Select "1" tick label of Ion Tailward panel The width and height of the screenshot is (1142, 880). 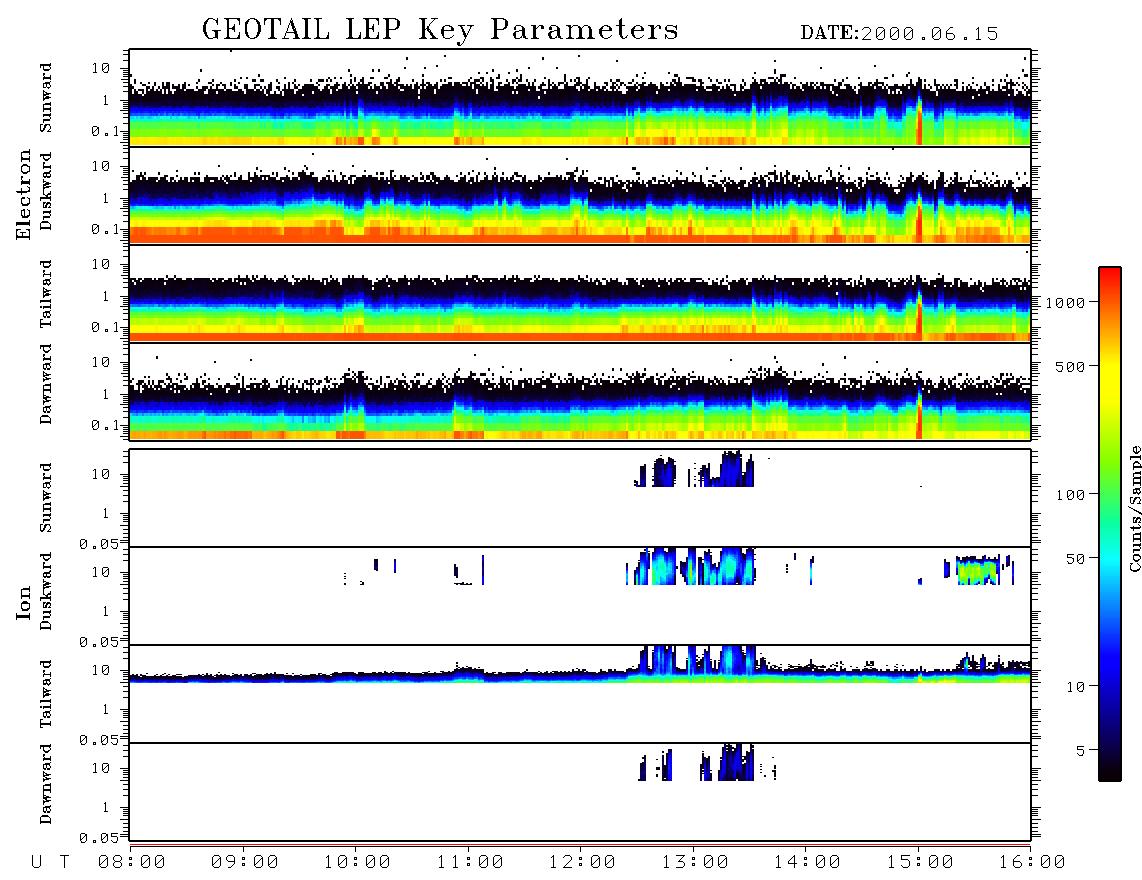coord(105,710)
